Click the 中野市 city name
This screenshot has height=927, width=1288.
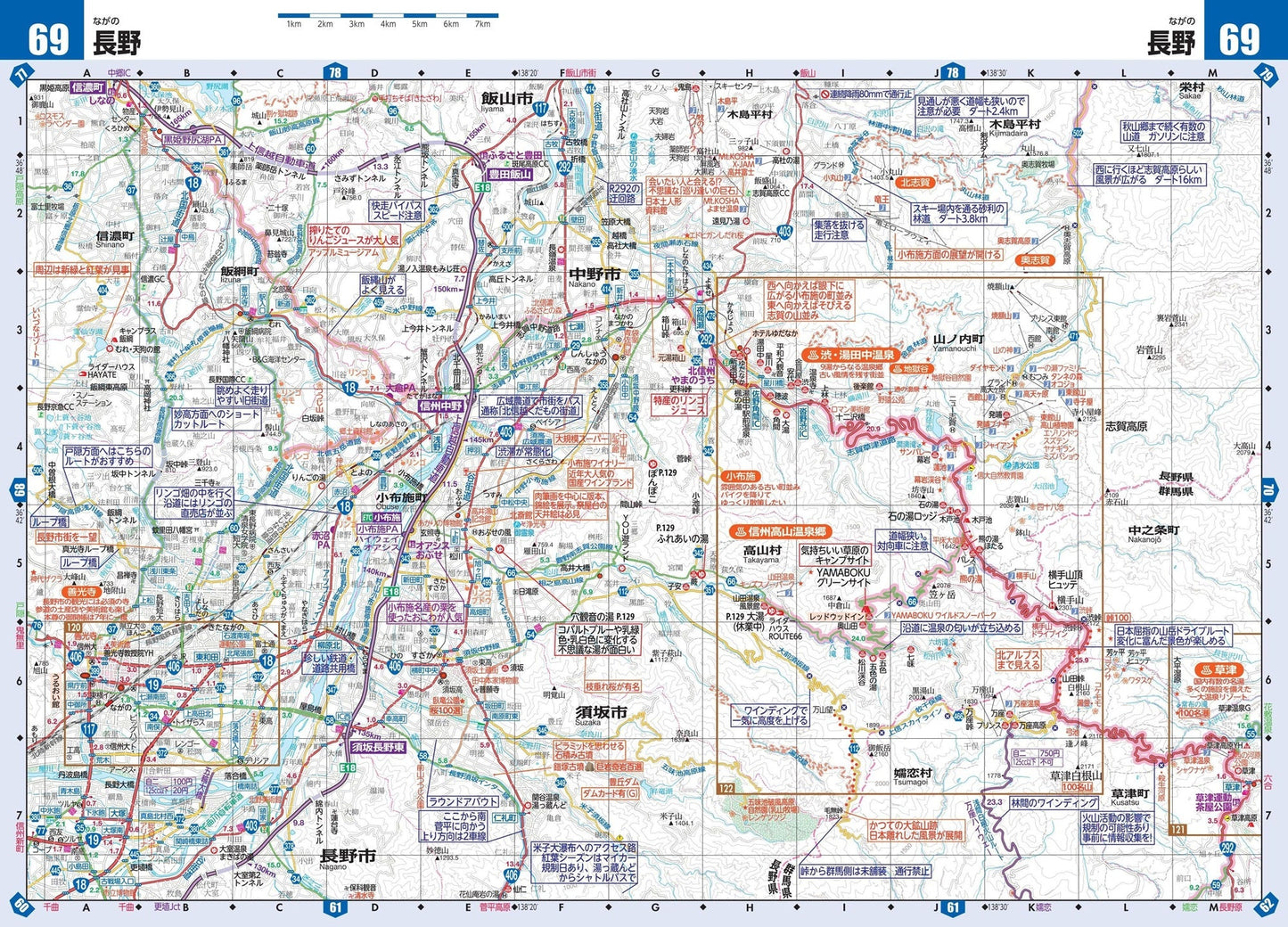tap(595, 274)
